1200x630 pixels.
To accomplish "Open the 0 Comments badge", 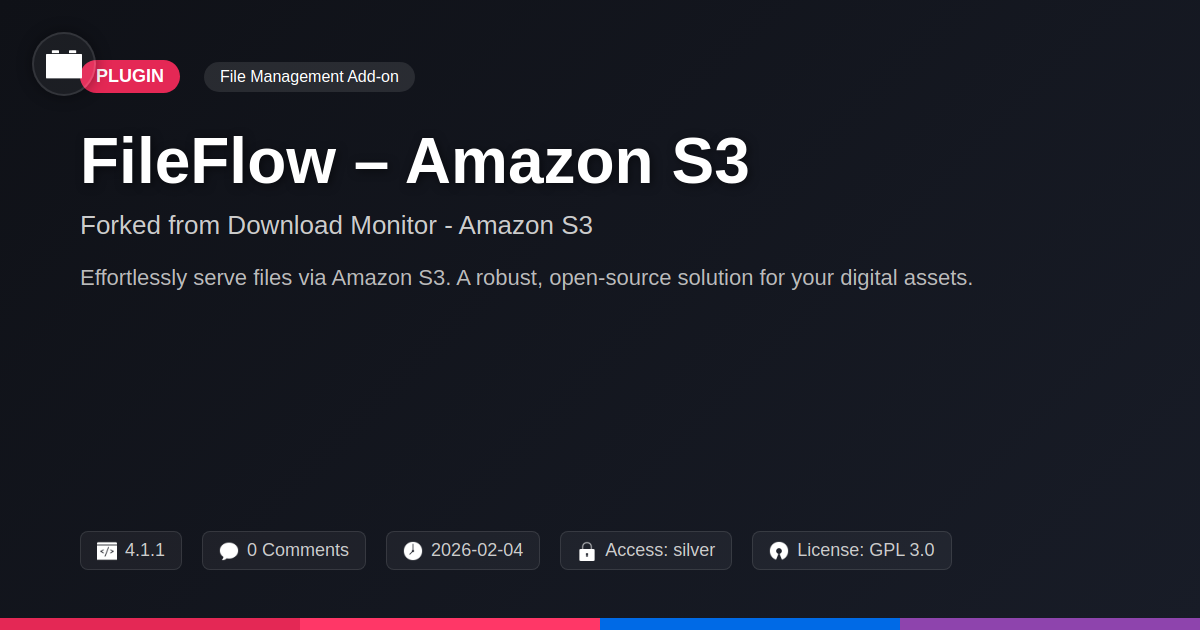I will pos(297,550).
